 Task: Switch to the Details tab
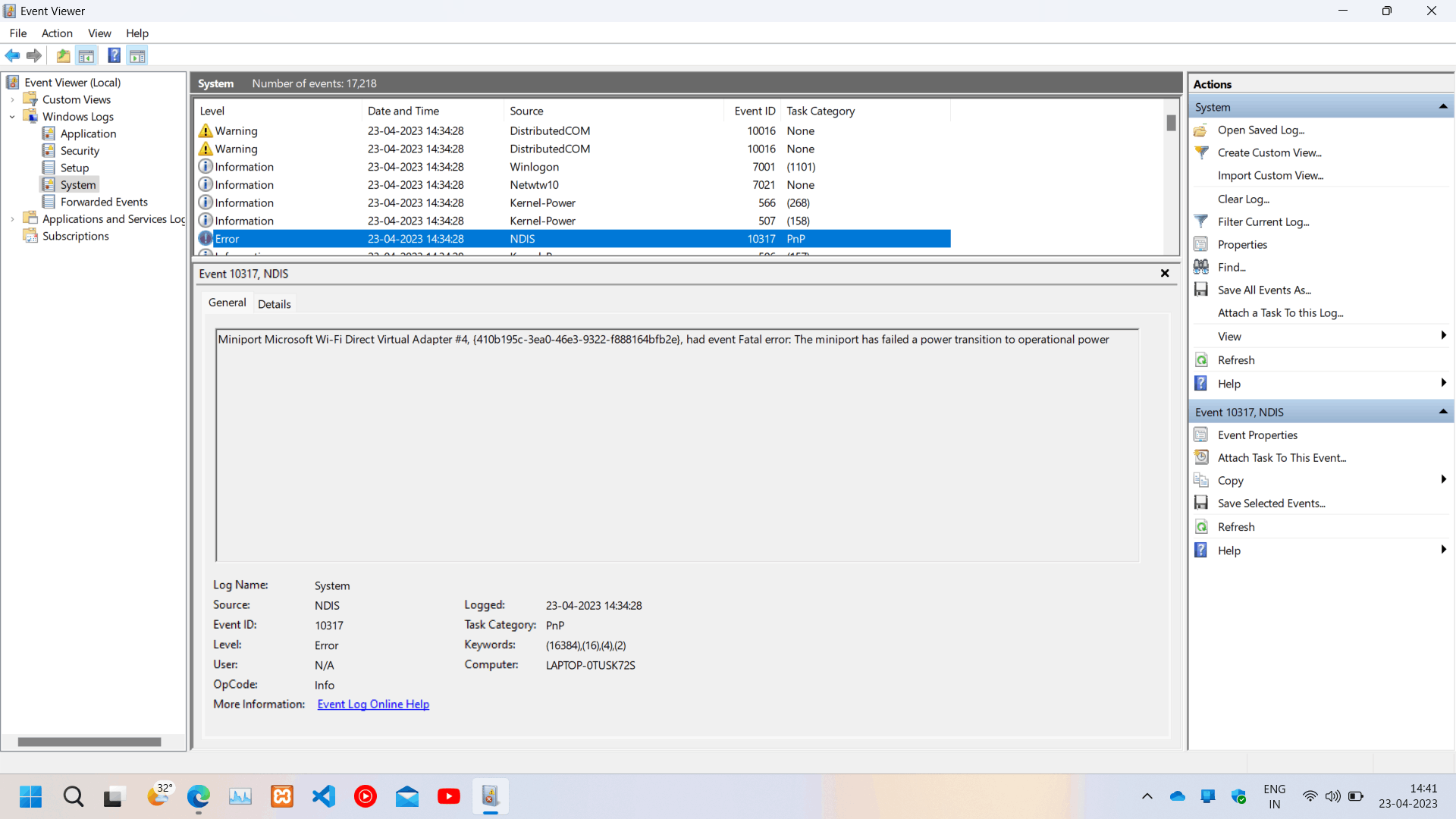[x=274, y=303]
